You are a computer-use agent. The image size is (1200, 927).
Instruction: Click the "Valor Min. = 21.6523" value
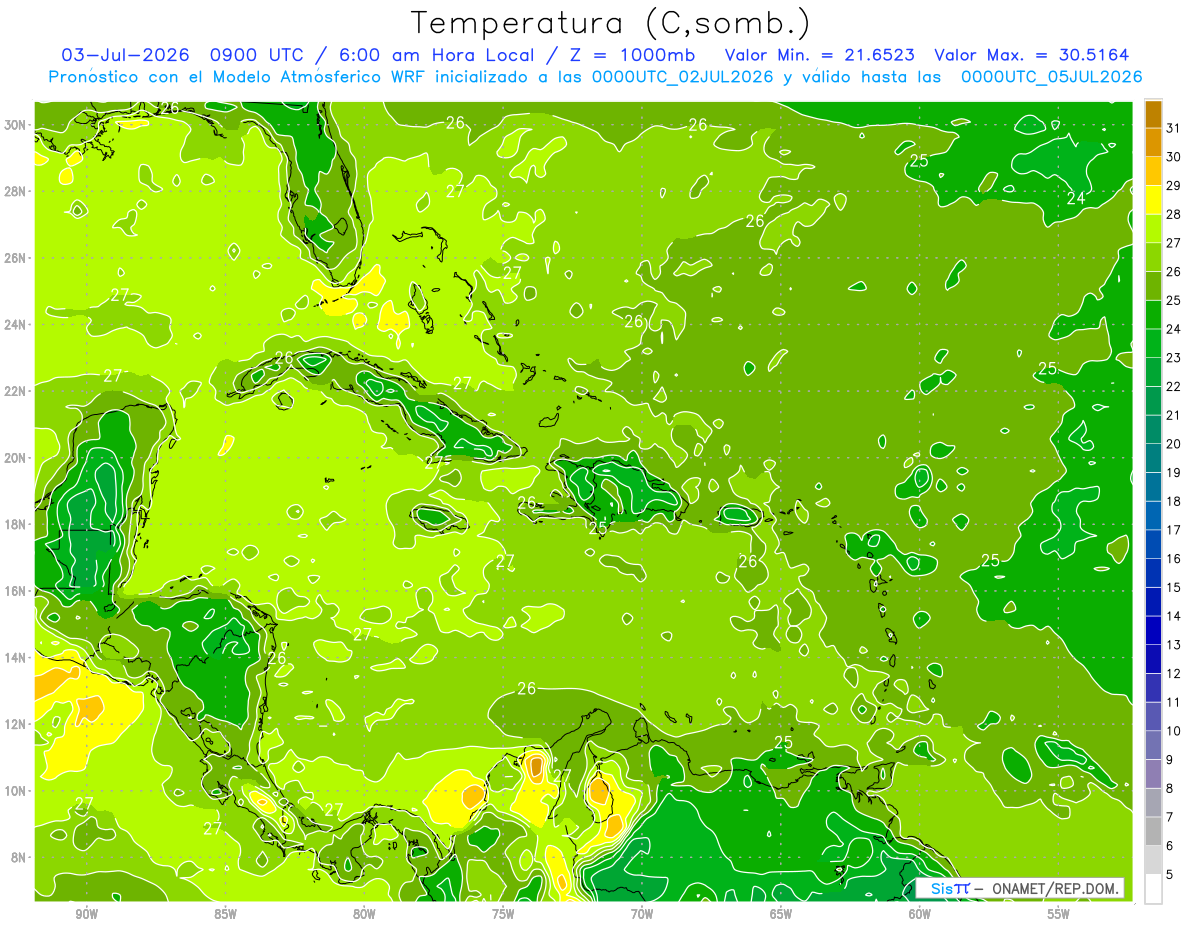pyautogui.click(x=819, y=55)
